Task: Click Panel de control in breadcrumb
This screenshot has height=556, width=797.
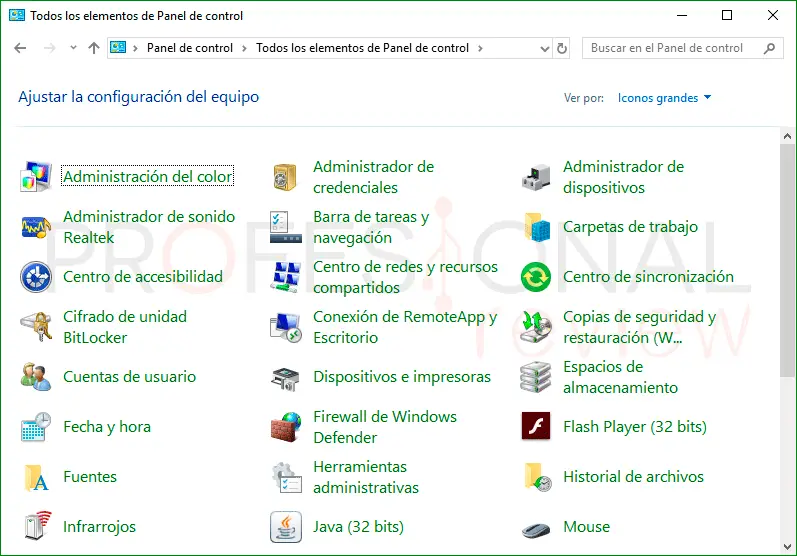Action: click(x=190, y=48)
